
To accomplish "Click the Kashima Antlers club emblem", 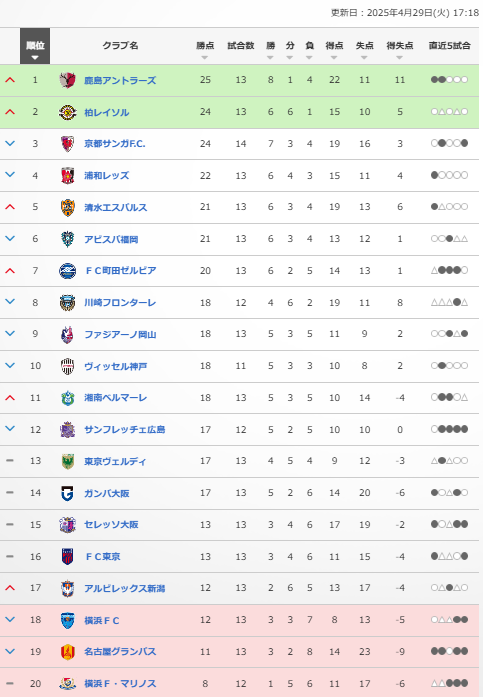I will tap(68, 80).
